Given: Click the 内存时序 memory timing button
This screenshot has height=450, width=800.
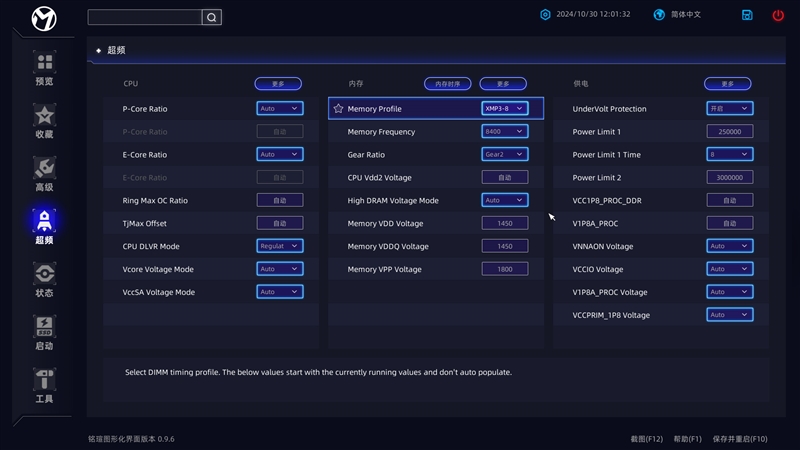Looking at the screenshot, I should tap(447, 84).
